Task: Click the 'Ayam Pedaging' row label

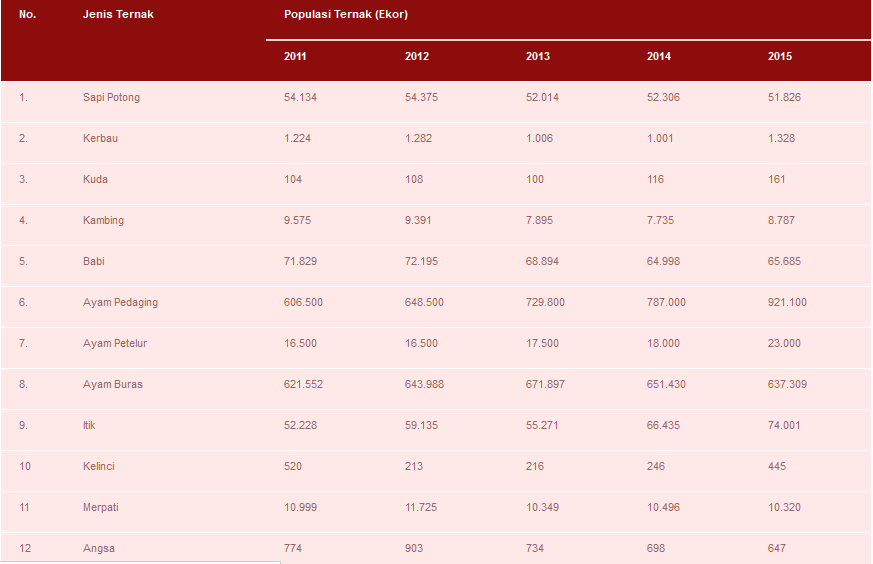Action: click(x=120, y=302)
